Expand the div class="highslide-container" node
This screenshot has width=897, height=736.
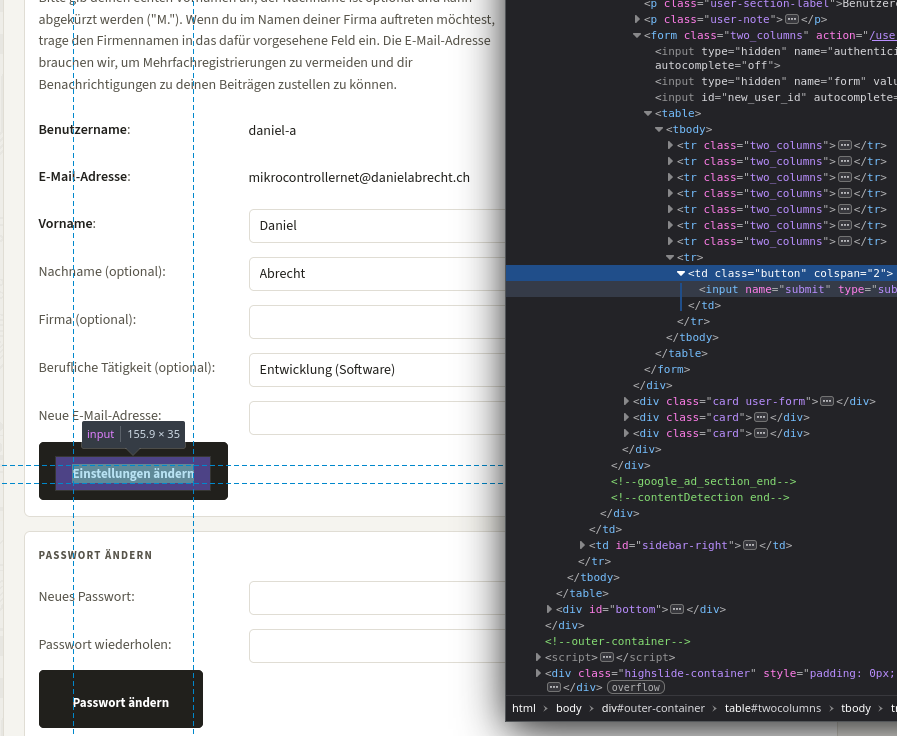pyautogui.click(x=538, y=674)
